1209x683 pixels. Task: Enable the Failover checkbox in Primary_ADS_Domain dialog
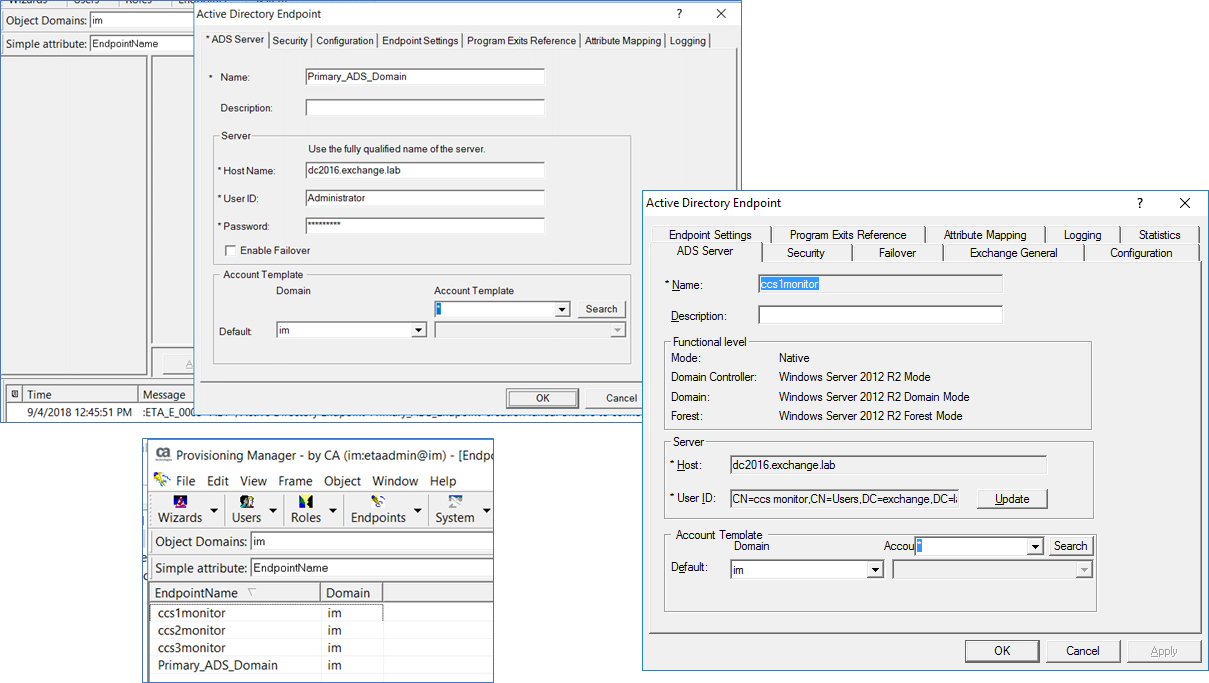coord(231,250)
